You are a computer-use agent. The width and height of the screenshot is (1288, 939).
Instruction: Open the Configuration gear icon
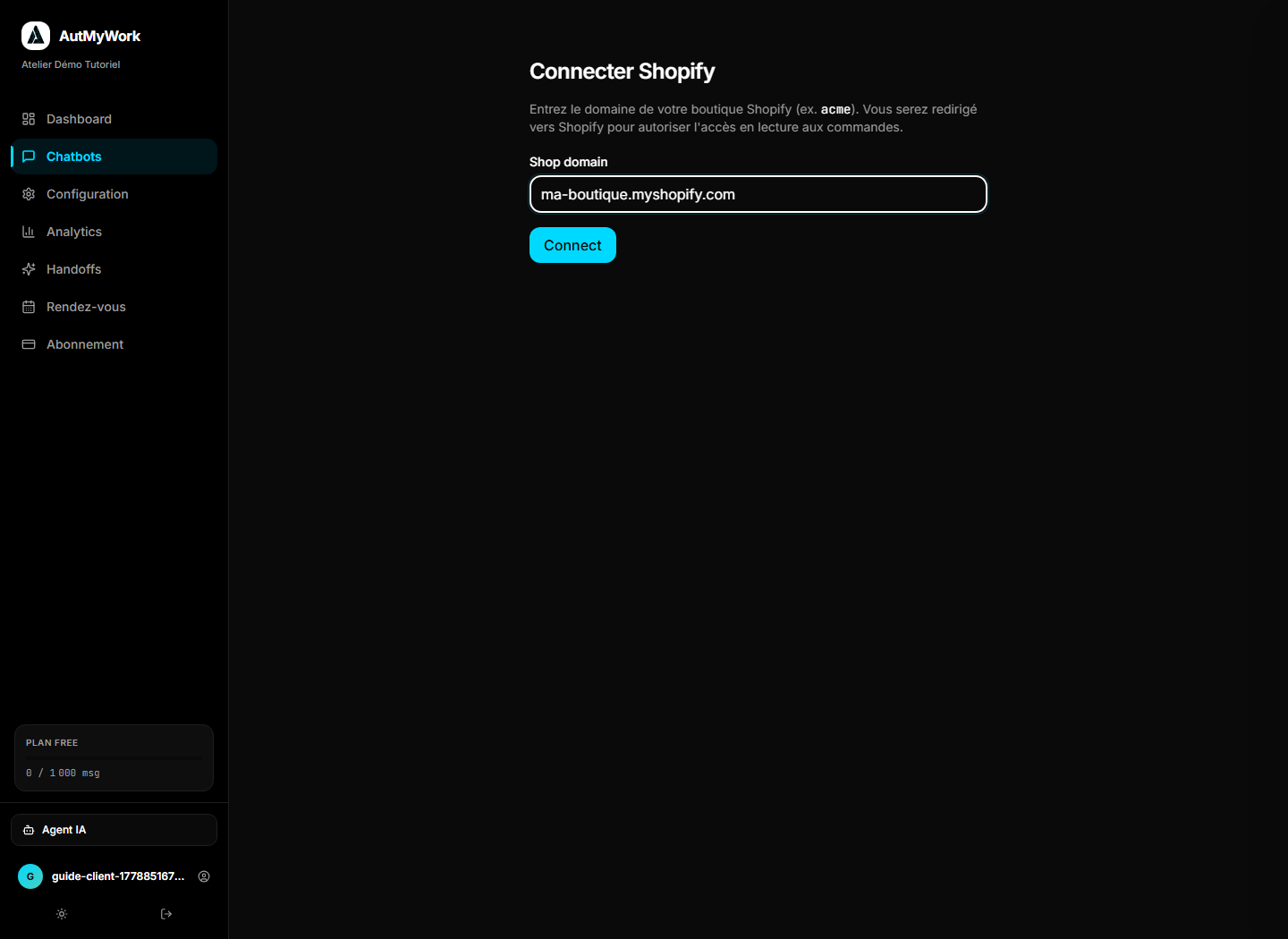pos(29,194)
